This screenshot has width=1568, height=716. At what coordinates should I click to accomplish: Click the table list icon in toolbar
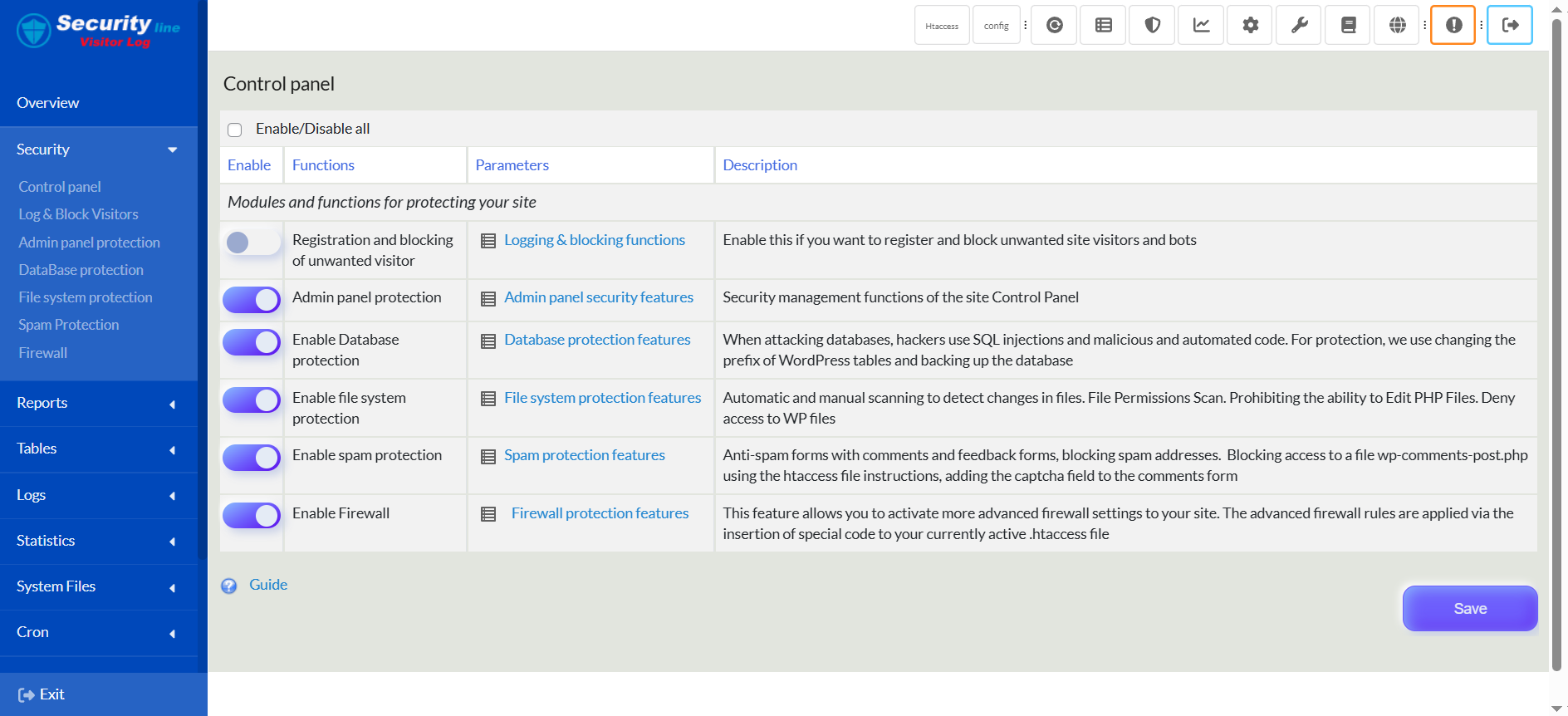click(x=1103, y=25)
